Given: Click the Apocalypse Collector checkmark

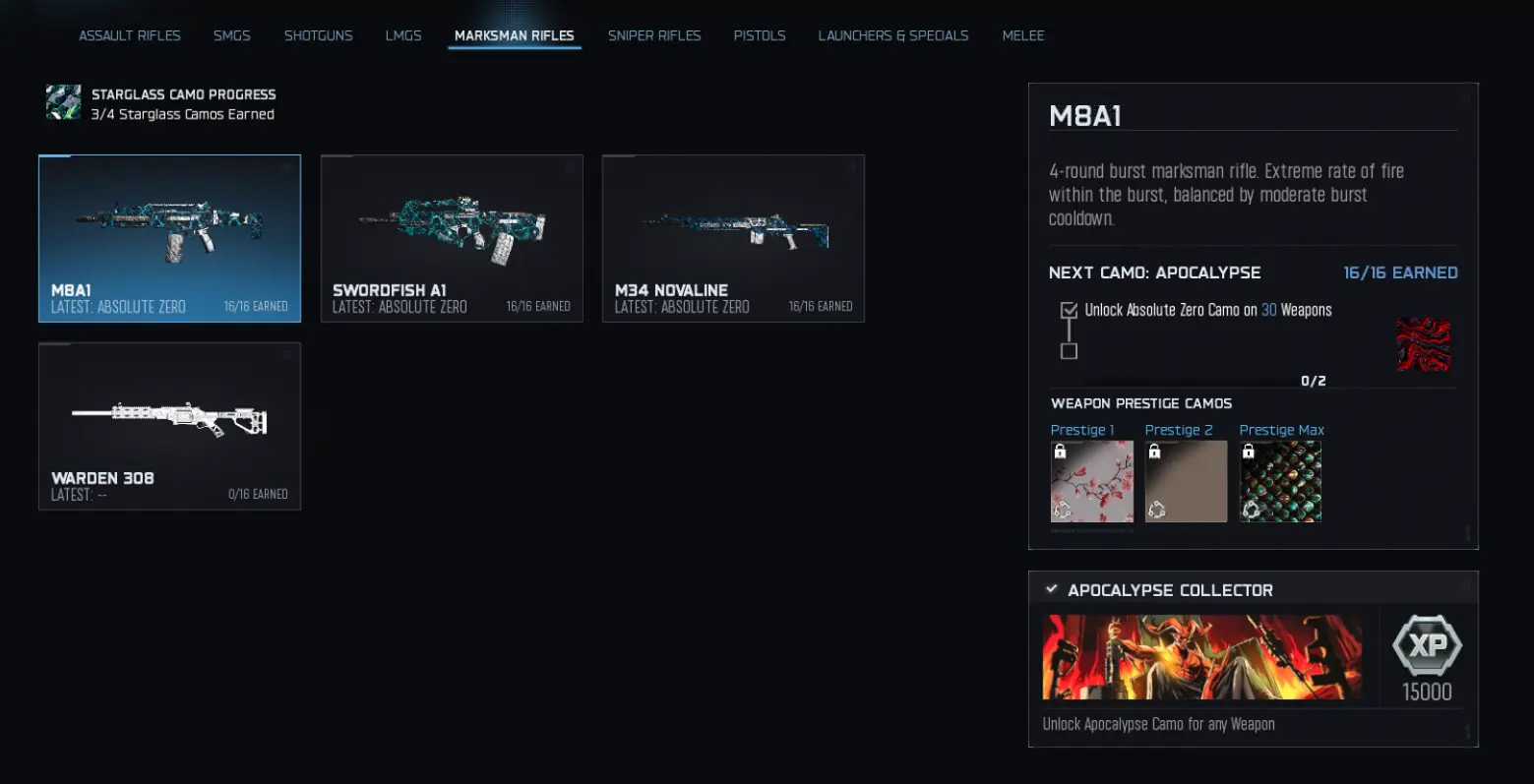Looking at the screenshot, I should (1051, 589).
